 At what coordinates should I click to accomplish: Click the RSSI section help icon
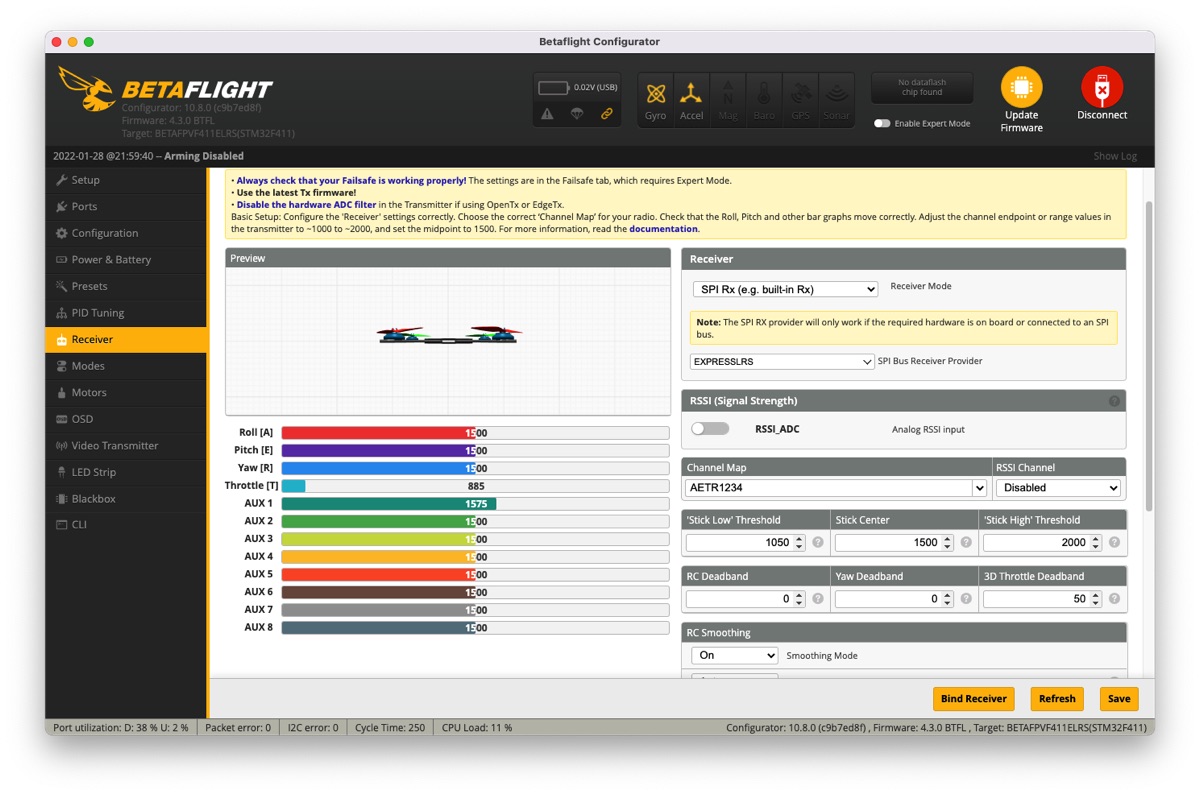[x=1114, y=401]
